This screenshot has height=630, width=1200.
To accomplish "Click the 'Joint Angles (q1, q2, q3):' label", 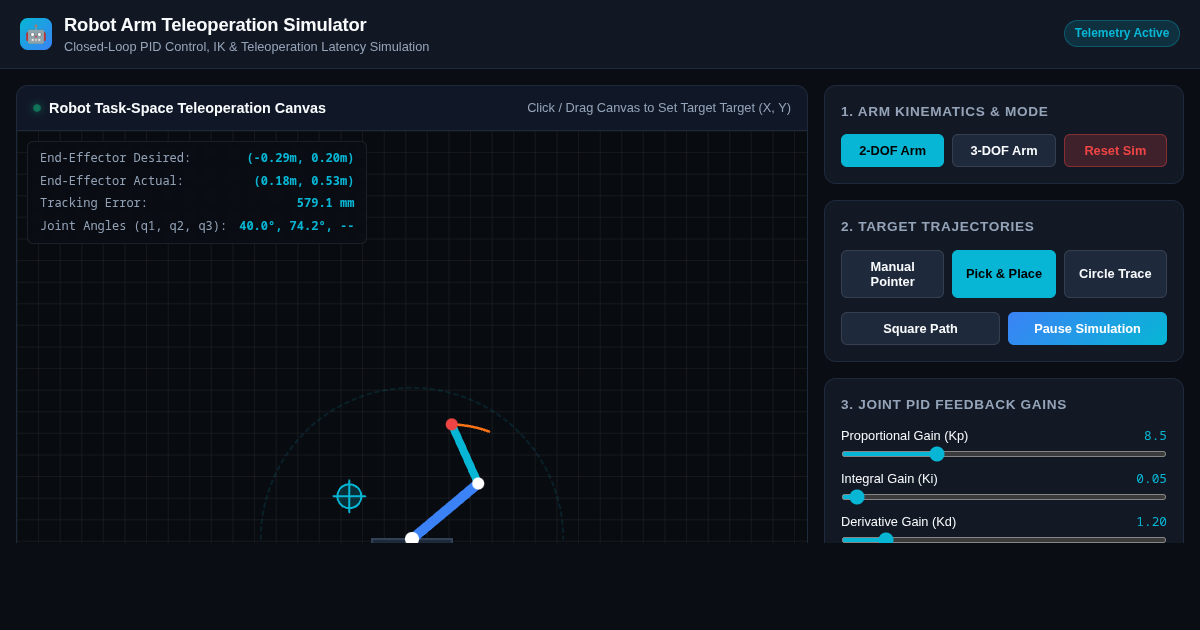I will click(133, 226).
